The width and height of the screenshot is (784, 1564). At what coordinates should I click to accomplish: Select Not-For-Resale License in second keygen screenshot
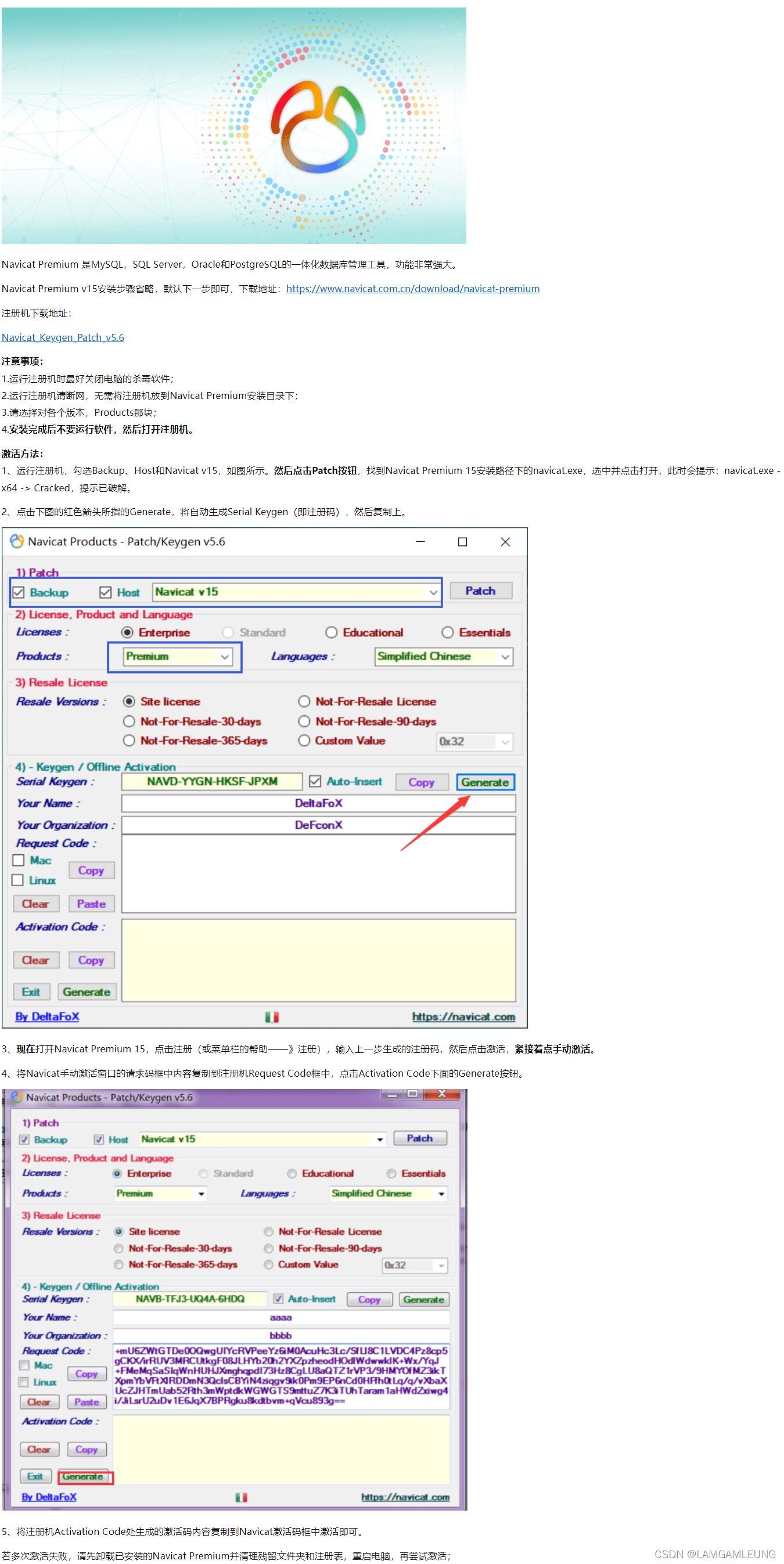[268, 1232]
